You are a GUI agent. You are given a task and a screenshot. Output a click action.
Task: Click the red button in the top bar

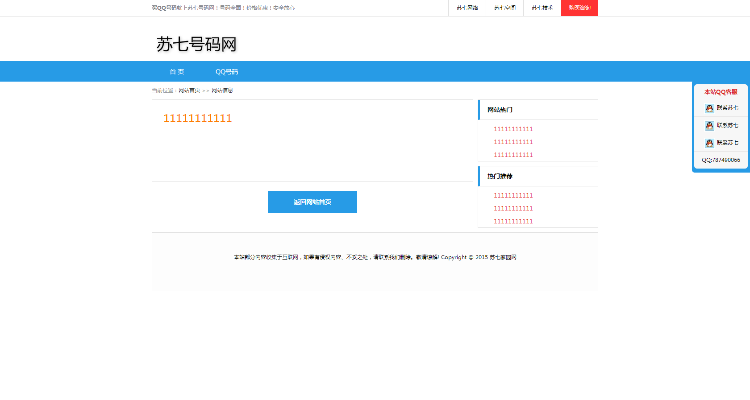coord(579,8)
